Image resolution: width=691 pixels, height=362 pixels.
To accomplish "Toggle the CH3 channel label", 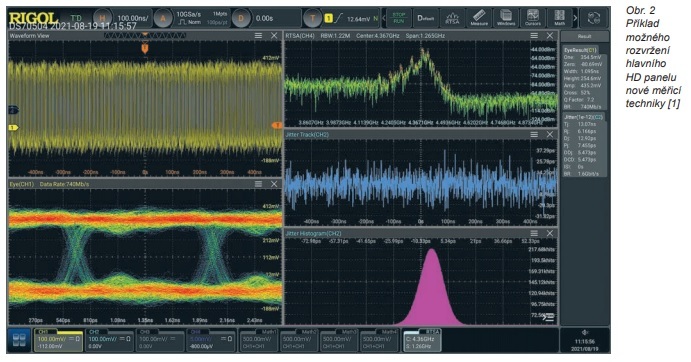I will tap(145, 332).
